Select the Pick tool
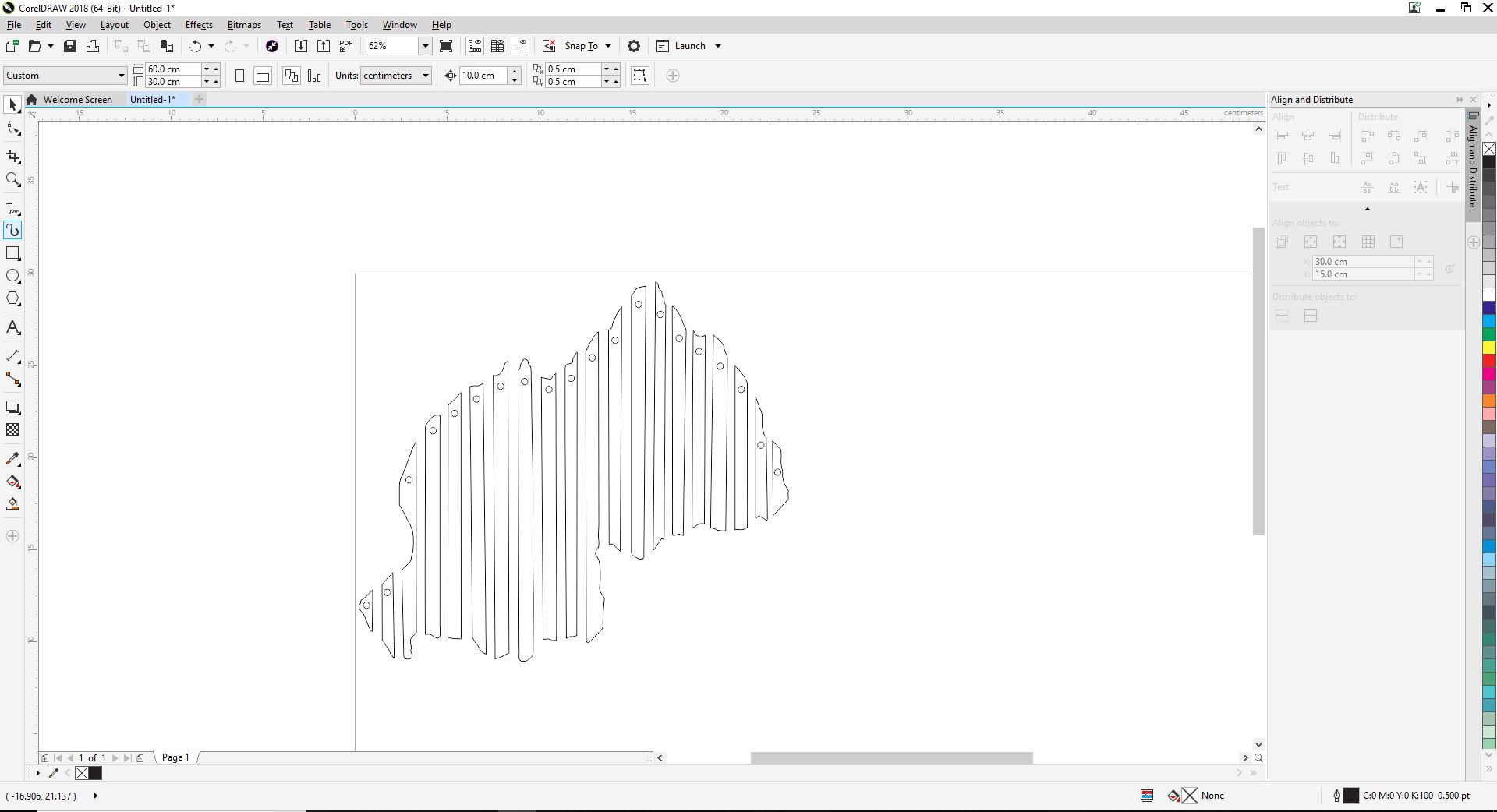The width and height of the screenshot is (1497, 812). [12, 104]
